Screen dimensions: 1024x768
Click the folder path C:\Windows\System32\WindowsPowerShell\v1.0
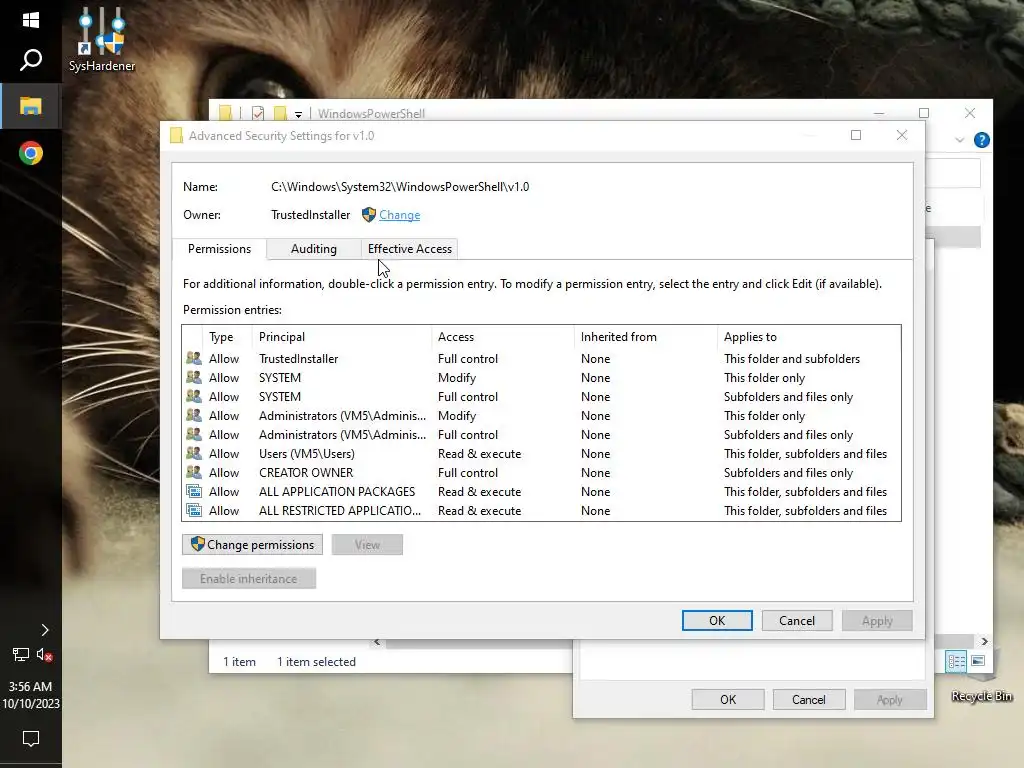pyautogui.click(x=400, y=187)
